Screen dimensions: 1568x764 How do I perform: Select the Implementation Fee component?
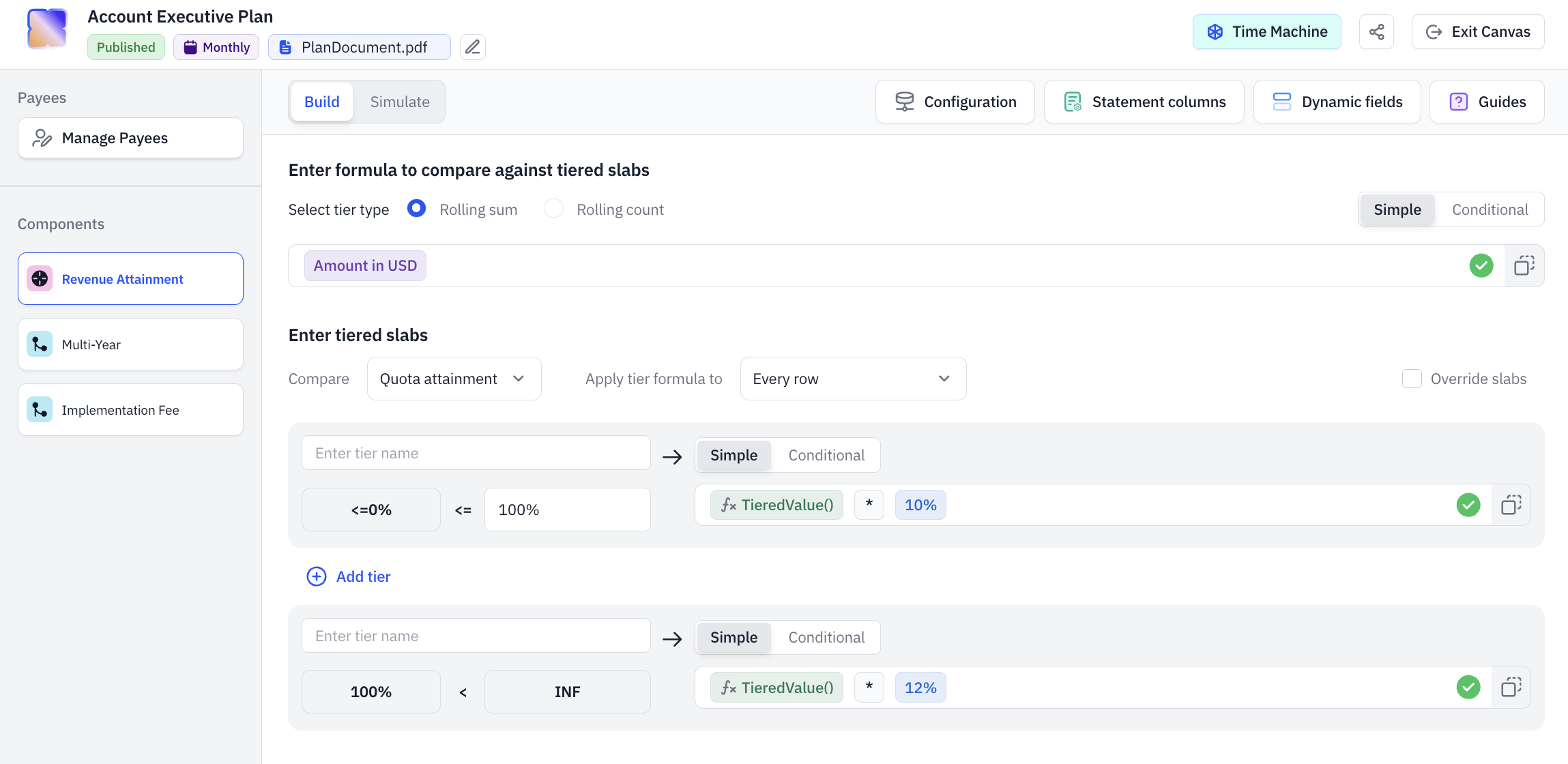130,410
